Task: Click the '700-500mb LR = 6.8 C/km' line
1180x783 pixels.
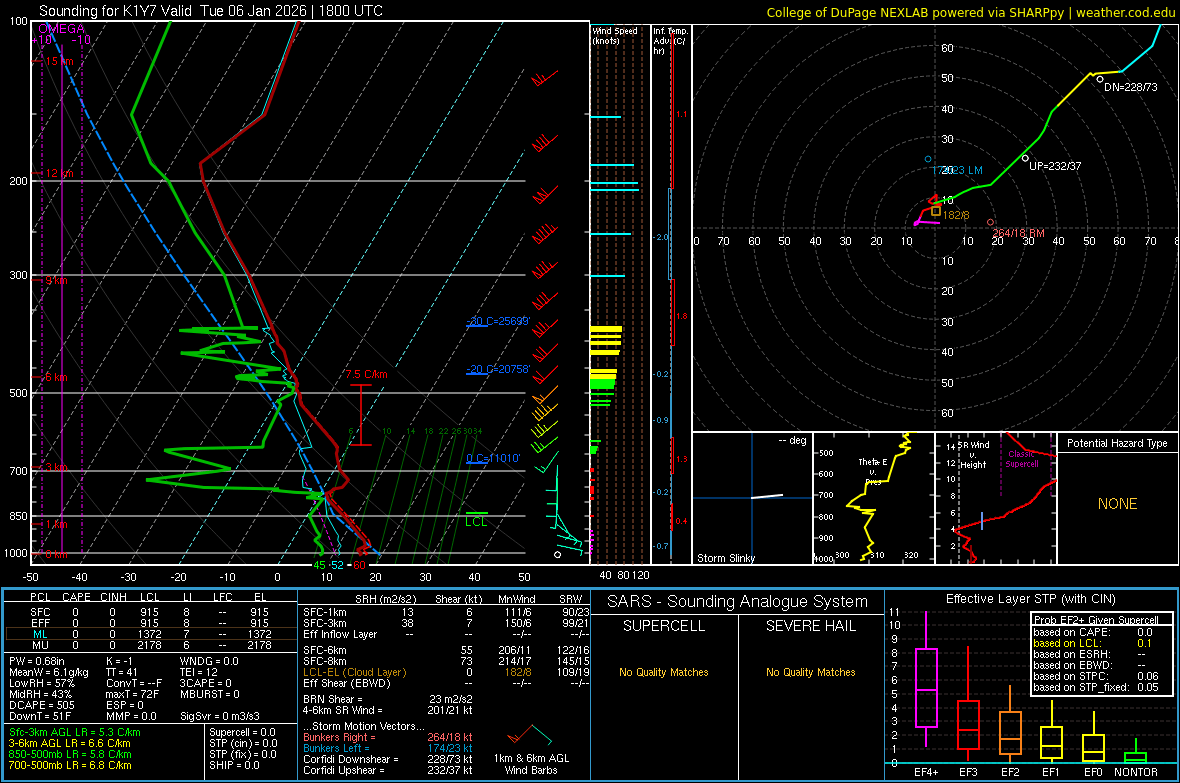Action: (70, 765)
